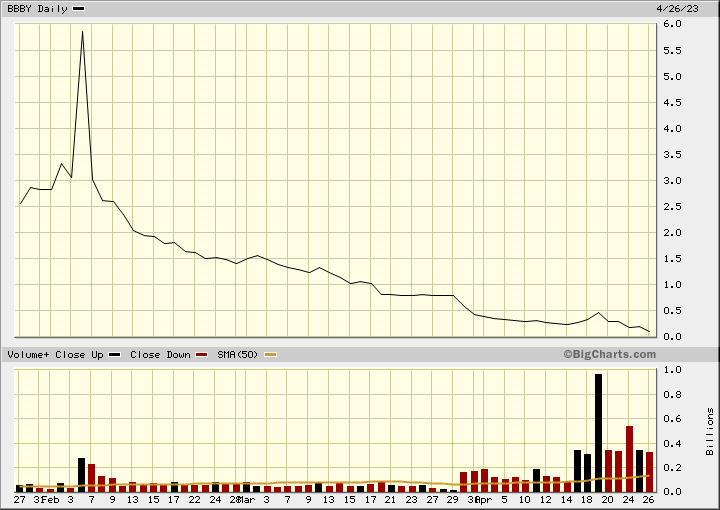720x510 pixels.
Task: Click the '2.5' price axis label
Action: [672, 207]
